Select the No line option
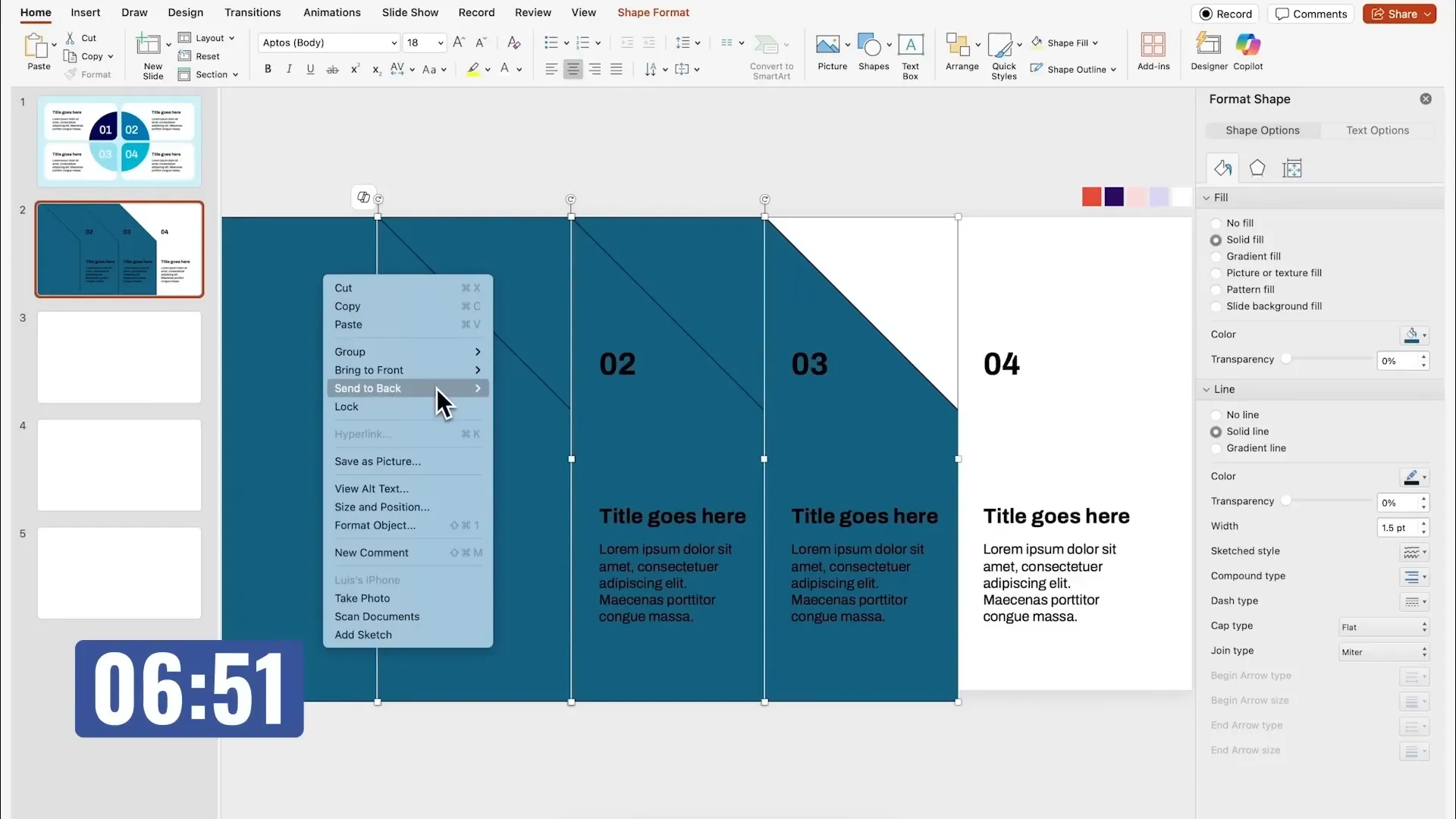Viewport: 1456px width, 819px height. [x=1216, y=415]
